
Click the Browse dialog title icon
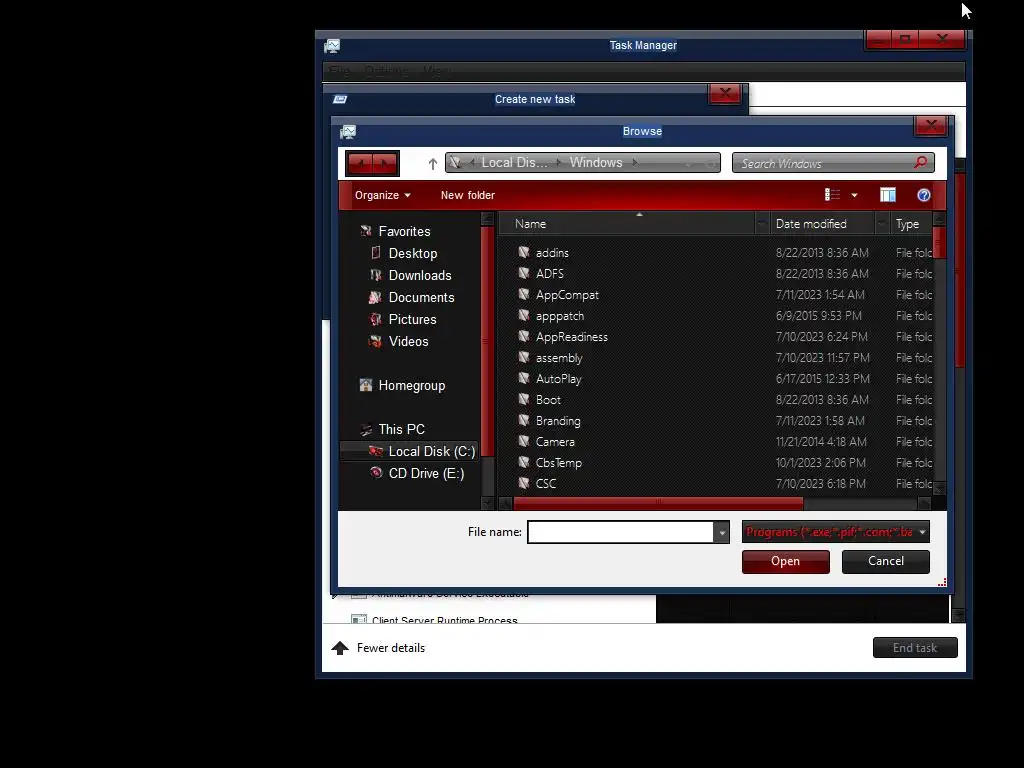point(348,132)
